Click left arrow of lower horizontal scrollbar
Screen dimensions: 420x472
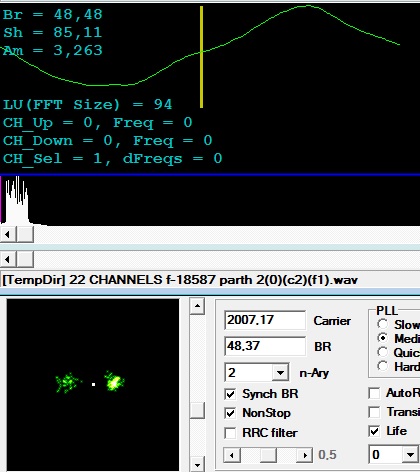click(7, 259)
